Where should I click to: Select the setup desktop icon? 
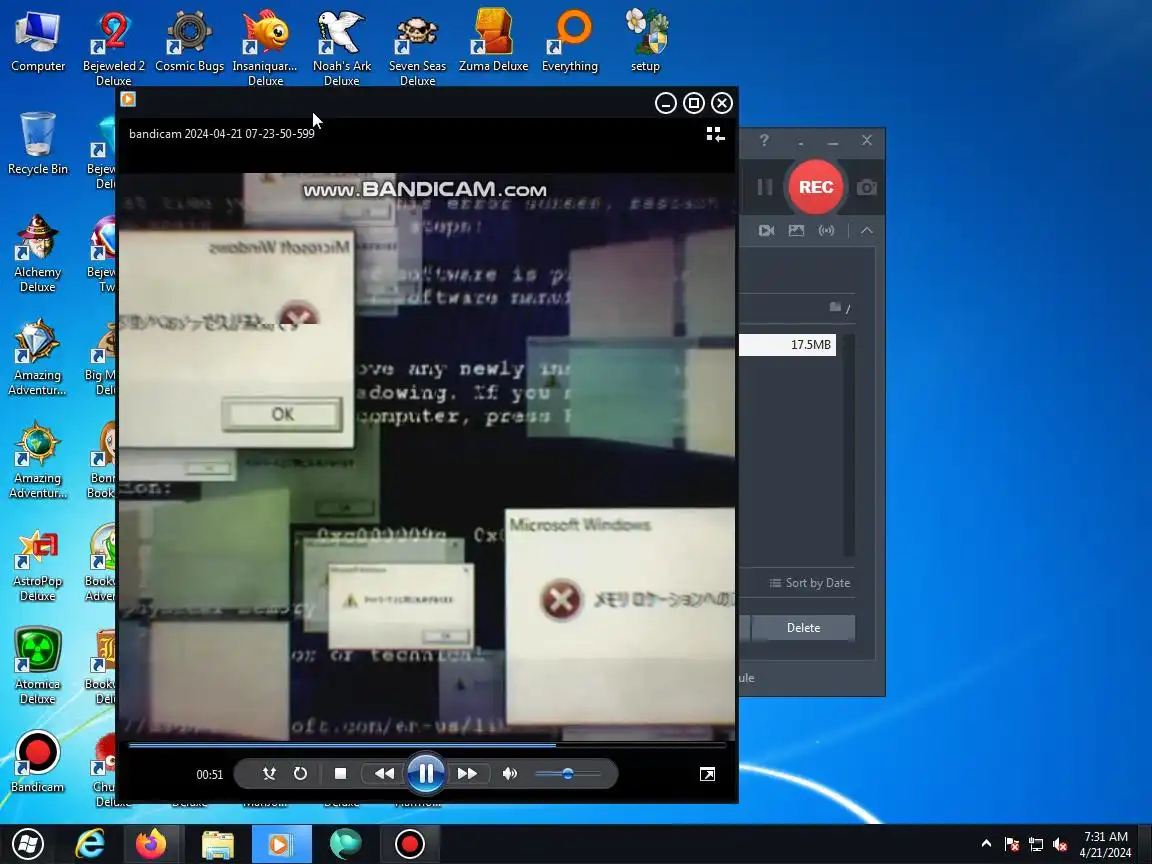[x=645, y=41]
